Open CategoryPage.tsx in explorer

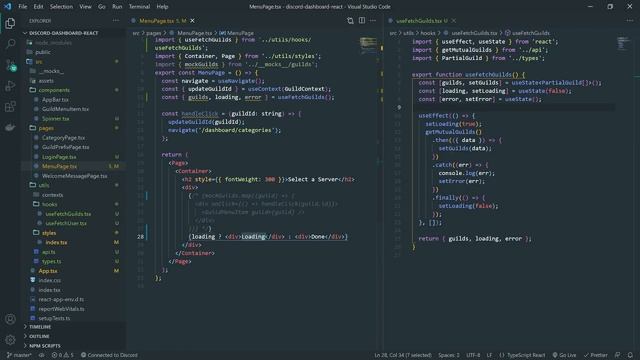point(63,138)
